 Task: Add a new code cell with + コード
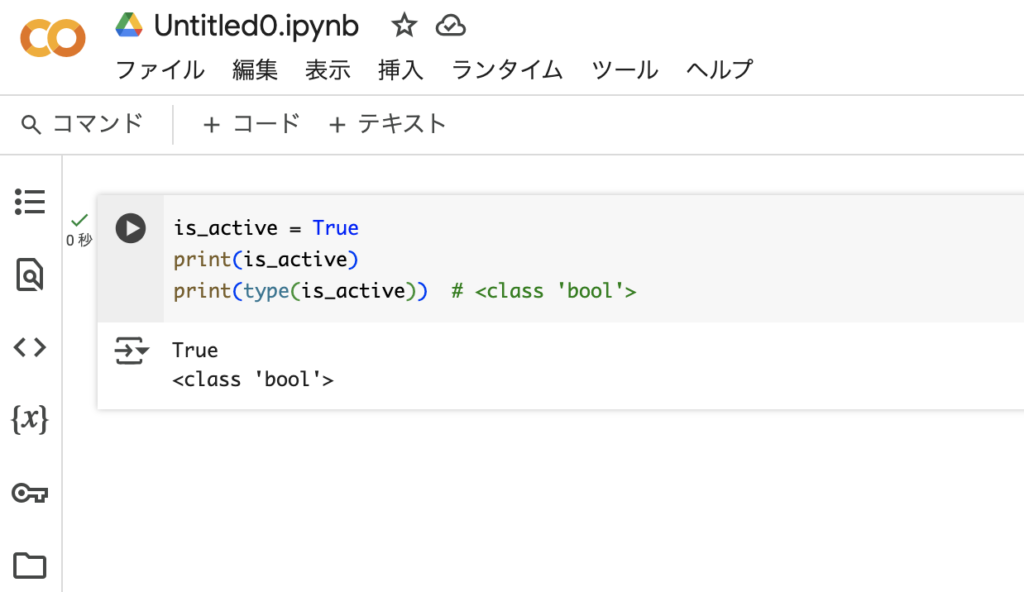[x=251, y=123]
